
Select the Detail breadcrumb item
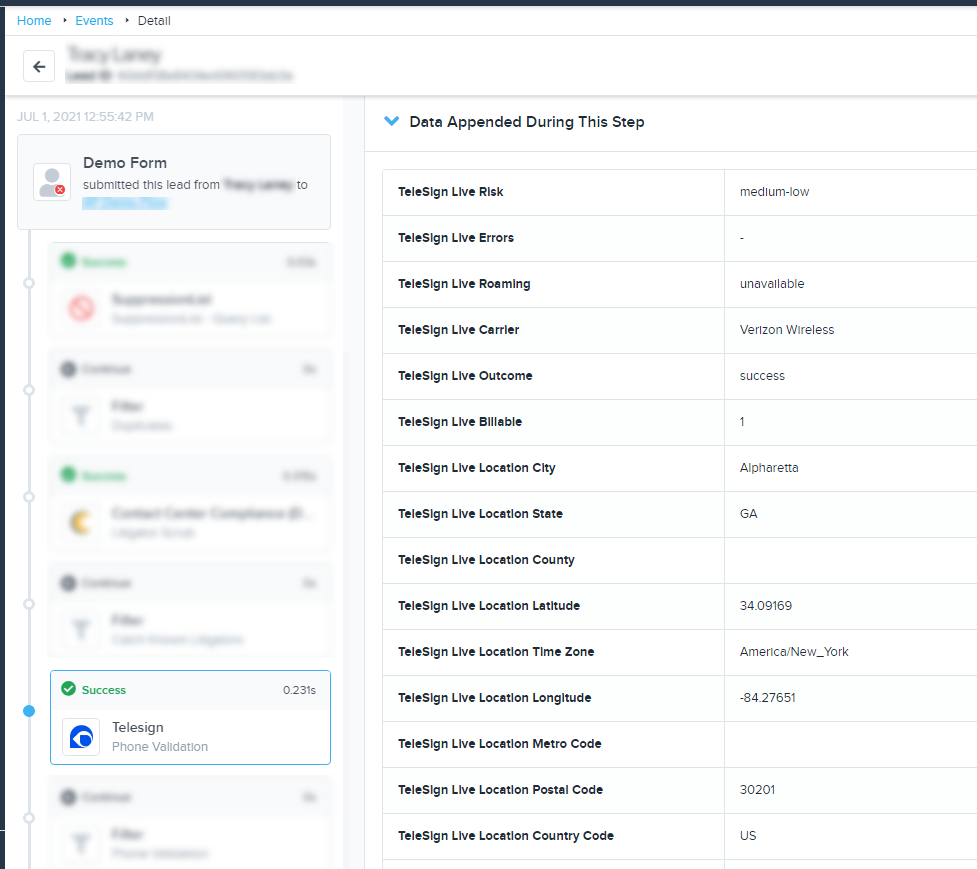point(154,21)
